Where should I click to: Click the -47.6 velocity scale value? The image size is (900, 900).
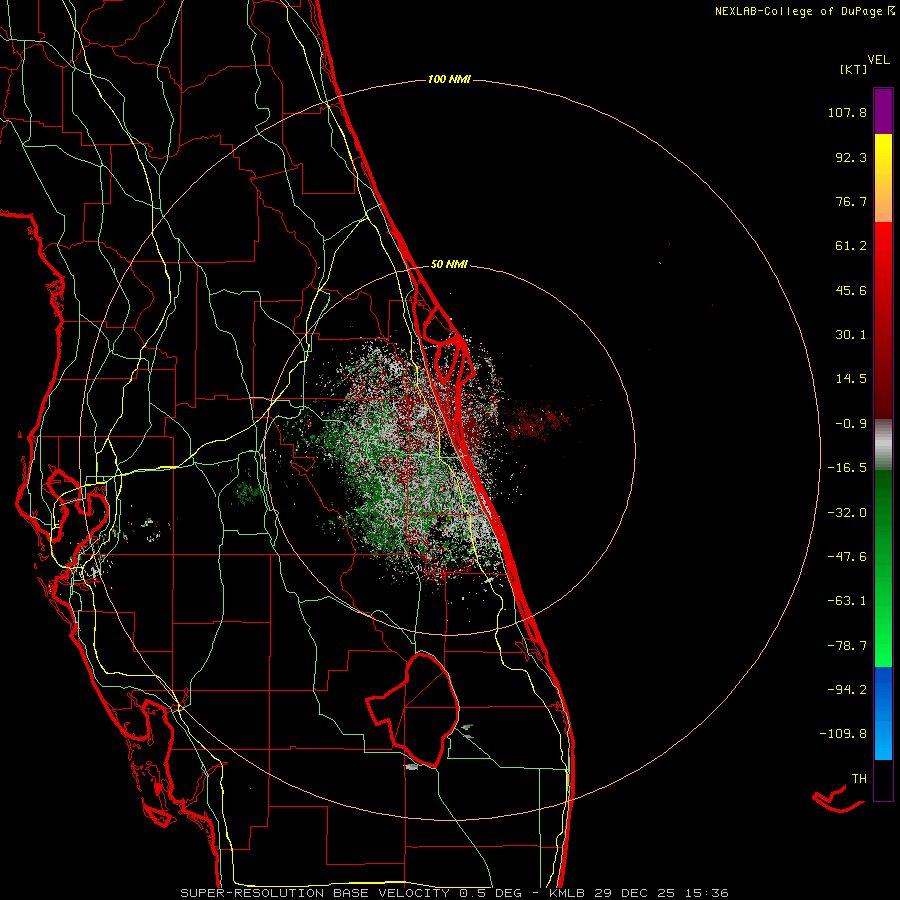click(x=847, y=557)
